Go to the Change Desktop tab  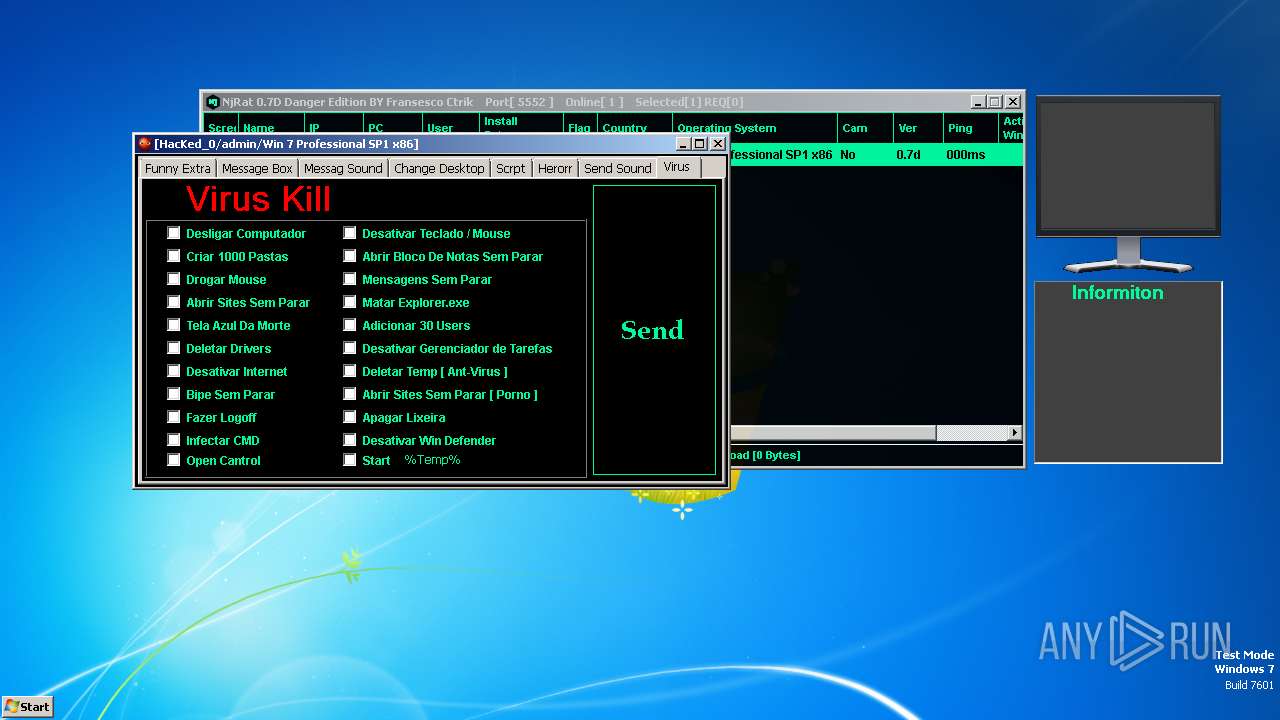439,168
